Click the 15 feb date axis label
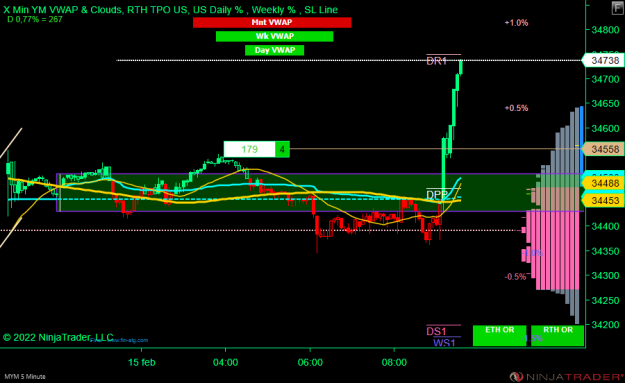The image size is (625, 383). click(142, 363)
